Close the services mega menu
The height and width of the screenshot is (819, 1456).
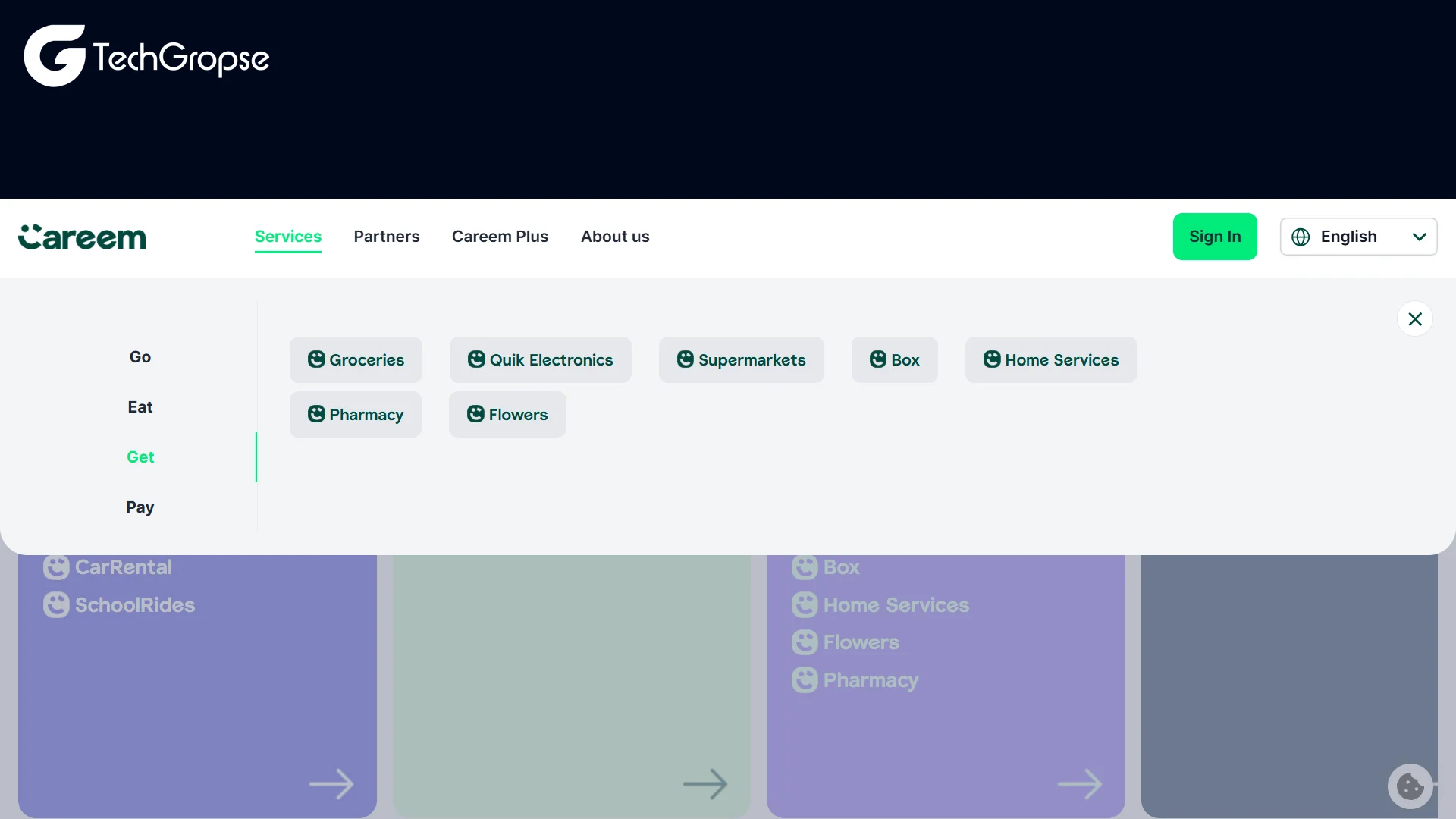coord(1415,319)
